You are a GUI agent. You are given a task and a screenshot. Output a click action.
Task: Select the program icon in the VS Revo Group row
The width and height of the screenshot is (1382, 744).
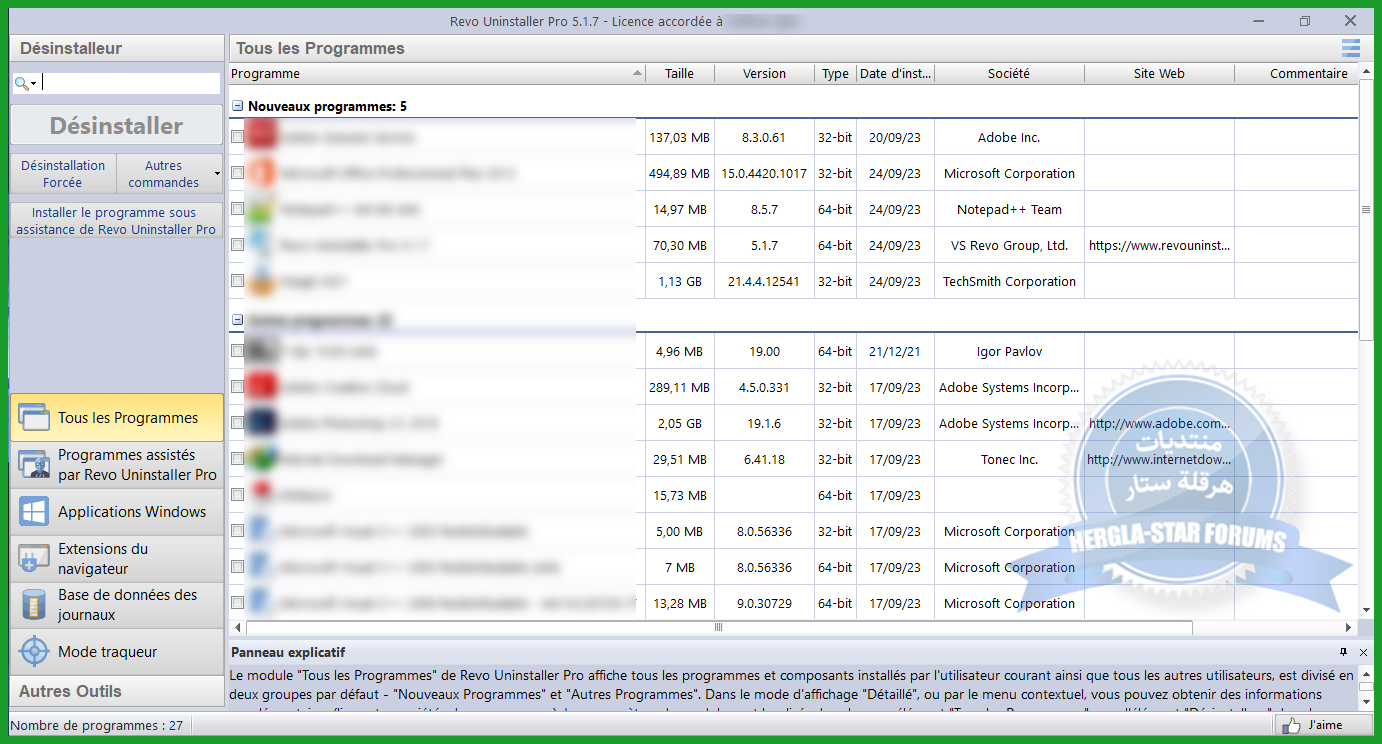tap(260, 245)
